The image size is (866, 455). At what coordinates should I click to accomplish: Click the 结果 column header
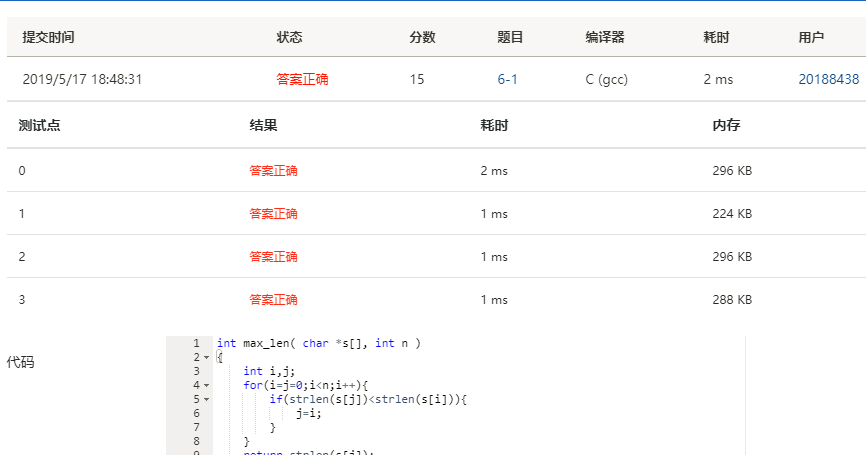point(263,125)
